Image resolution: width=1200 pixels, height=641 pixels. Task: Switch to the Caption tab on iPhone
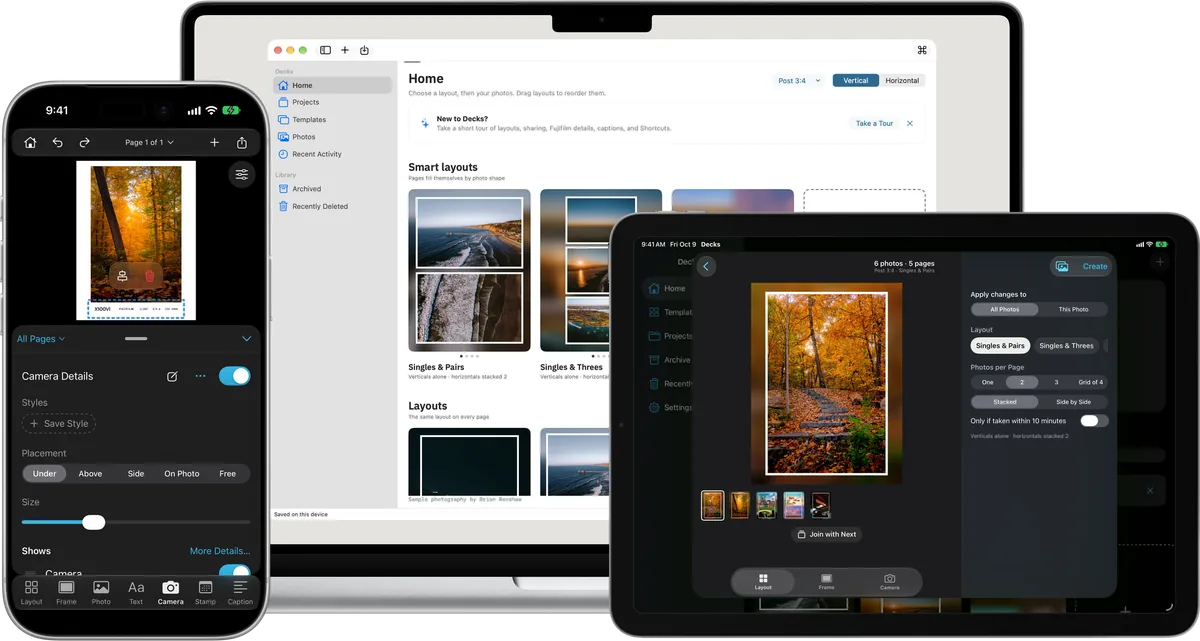click(x=240, y=592)
